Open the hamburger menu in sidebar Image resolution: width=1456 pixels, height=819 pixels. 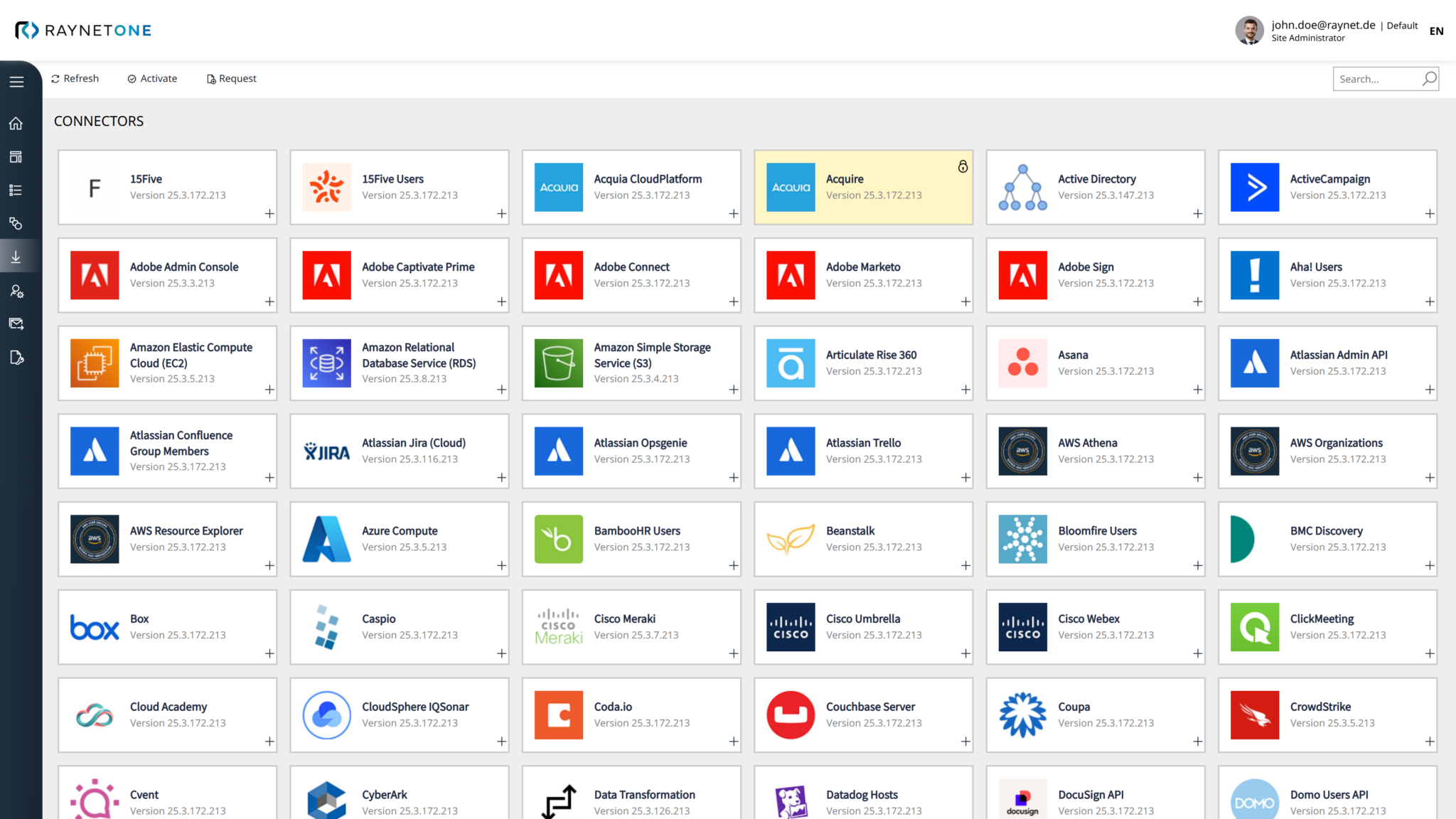(16, 82)
